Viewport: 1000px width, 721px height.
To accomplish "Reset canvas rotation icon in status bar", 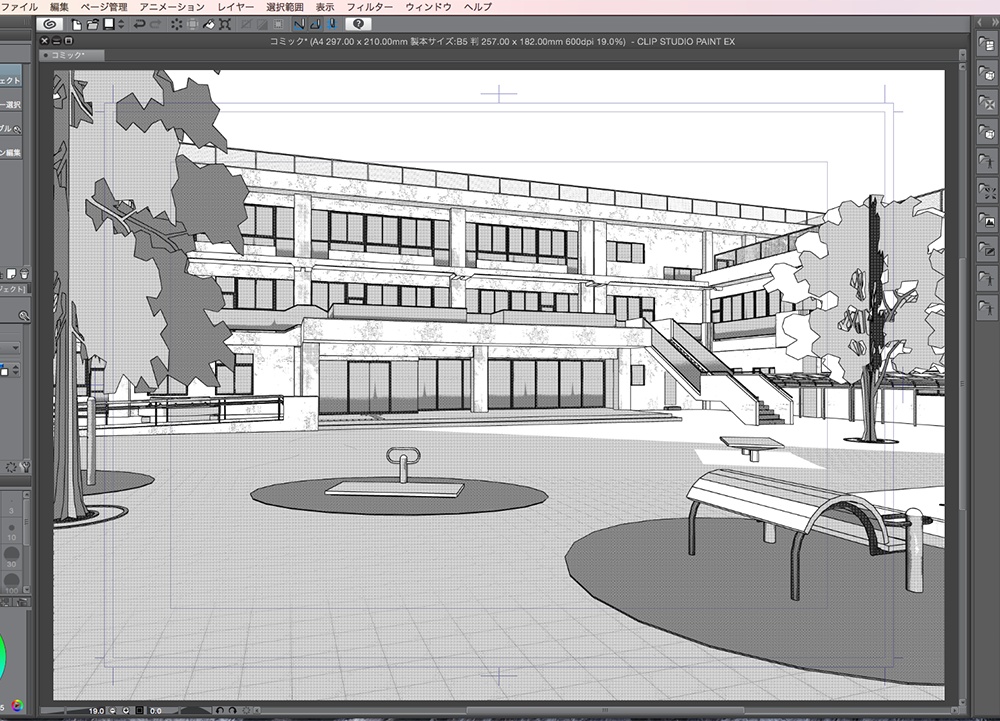I will pos(247,710).
